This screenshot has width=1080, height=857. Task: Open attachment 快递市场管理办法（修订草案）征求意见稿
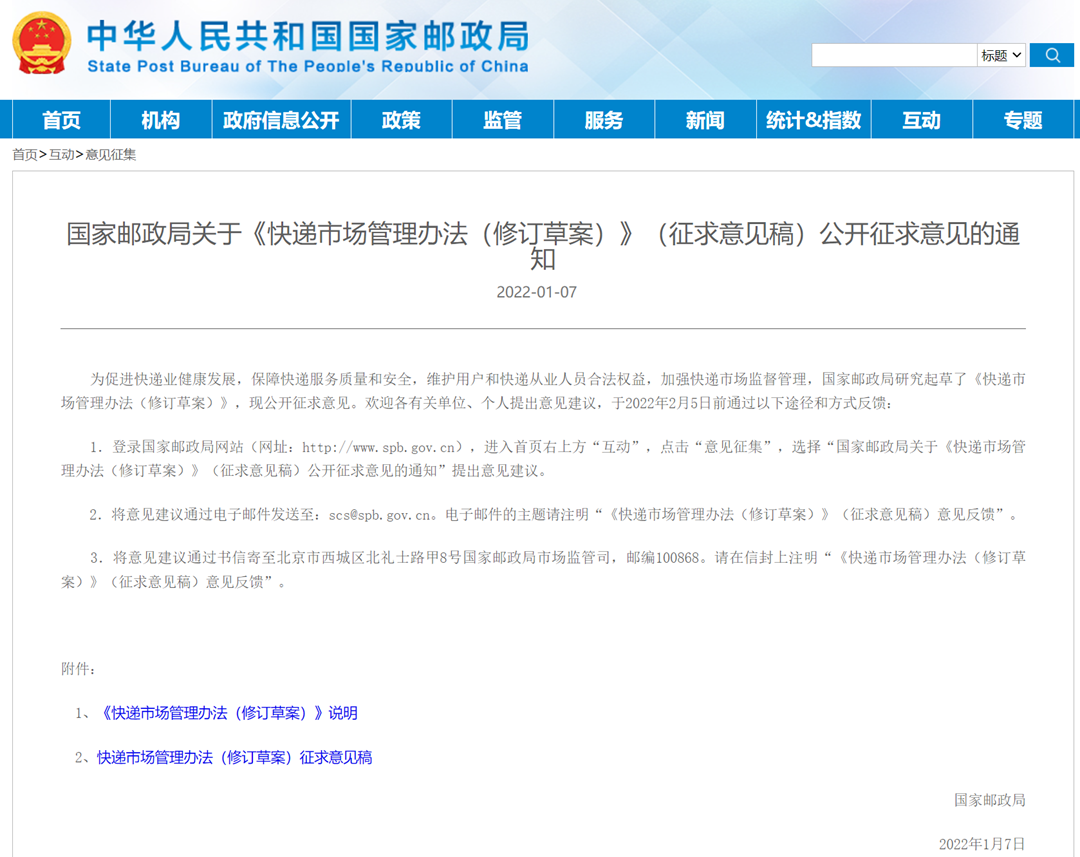click(x=234, y=757)
